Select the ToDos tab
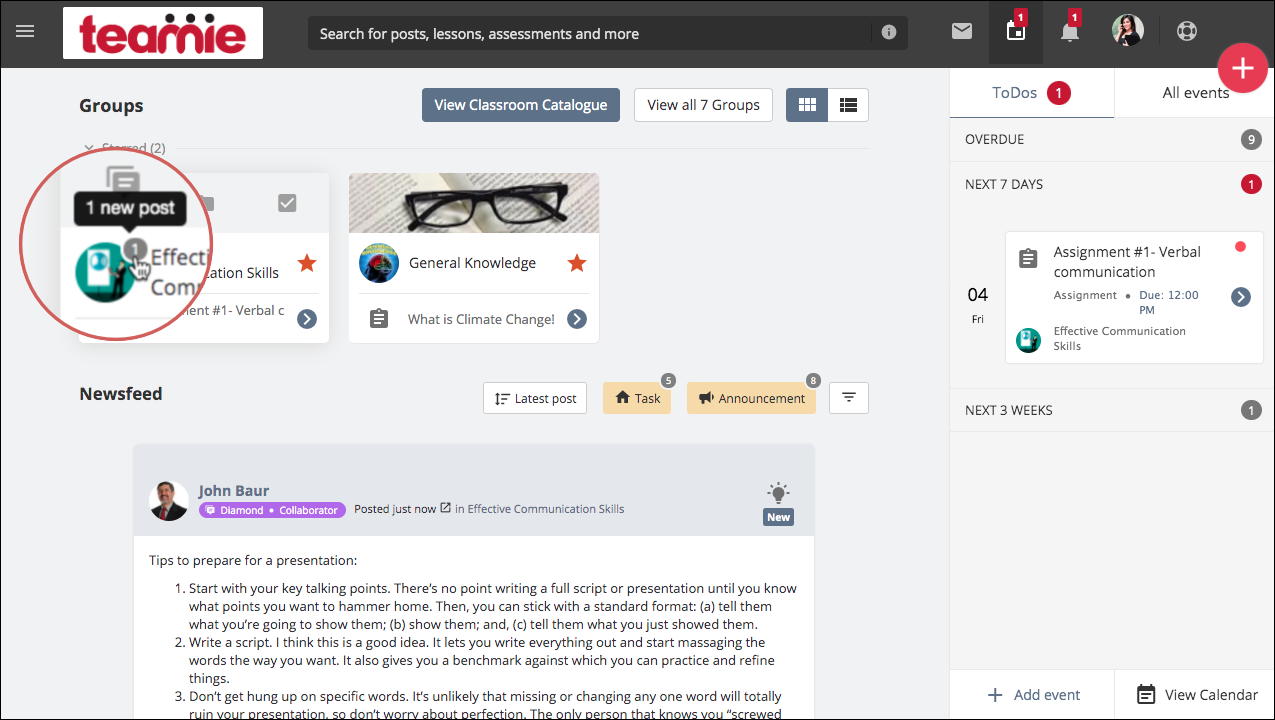This screenshot has width=1275, height=720. [x=1031, y=93]
